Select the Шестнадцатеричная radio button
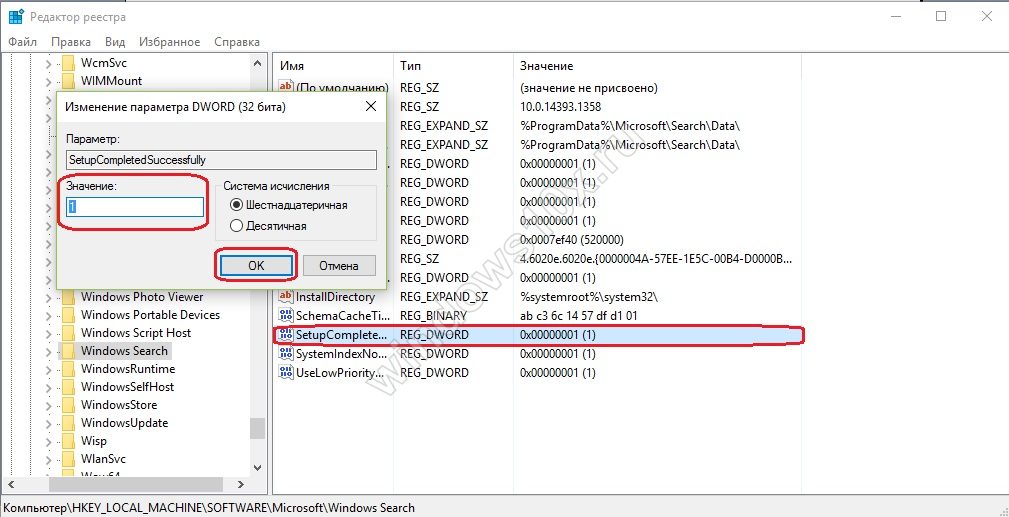 [x=237, y=205]
